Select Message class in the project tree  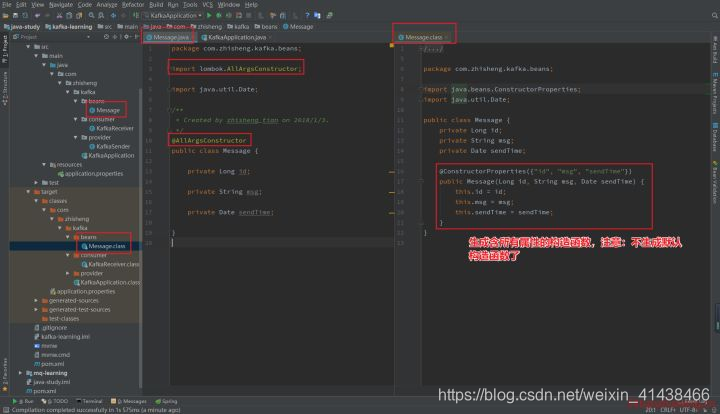click(x=105, y=110)
